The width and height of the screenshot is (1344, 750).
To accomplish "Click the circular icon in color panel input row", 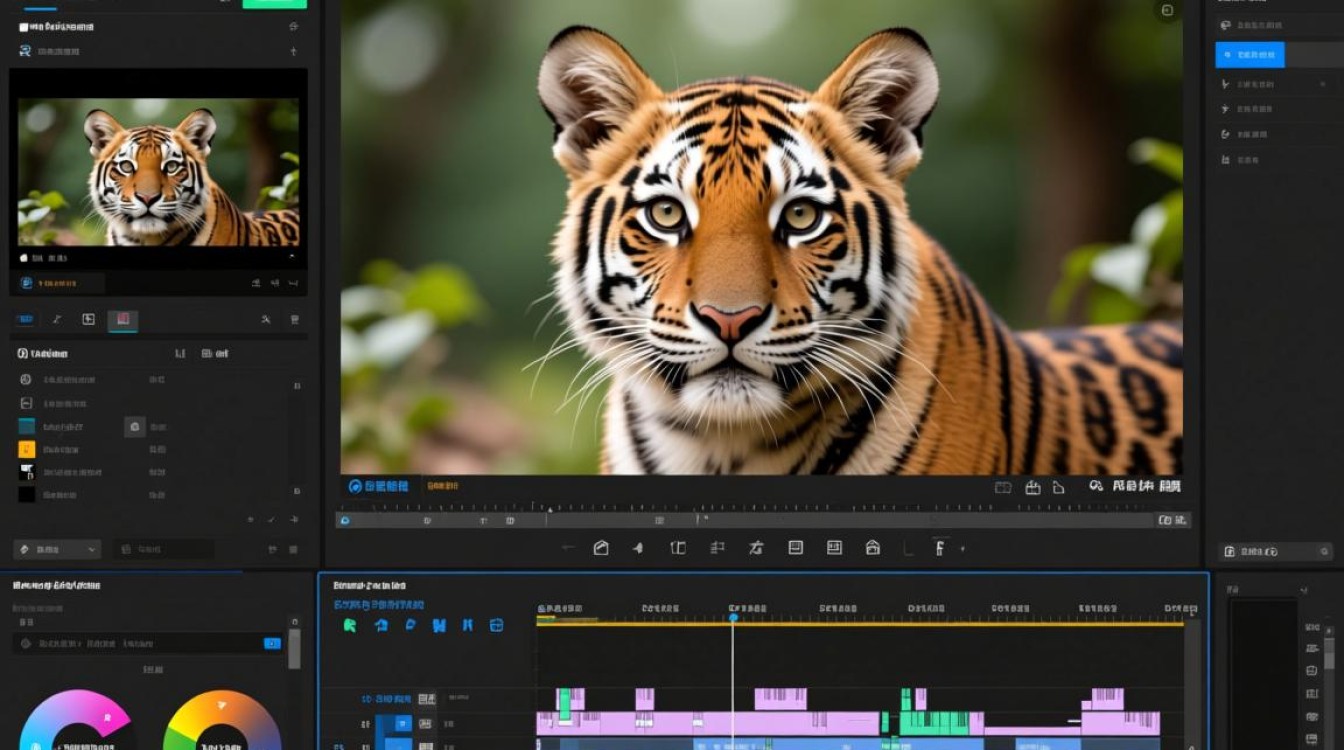I will tap(26, 643).
